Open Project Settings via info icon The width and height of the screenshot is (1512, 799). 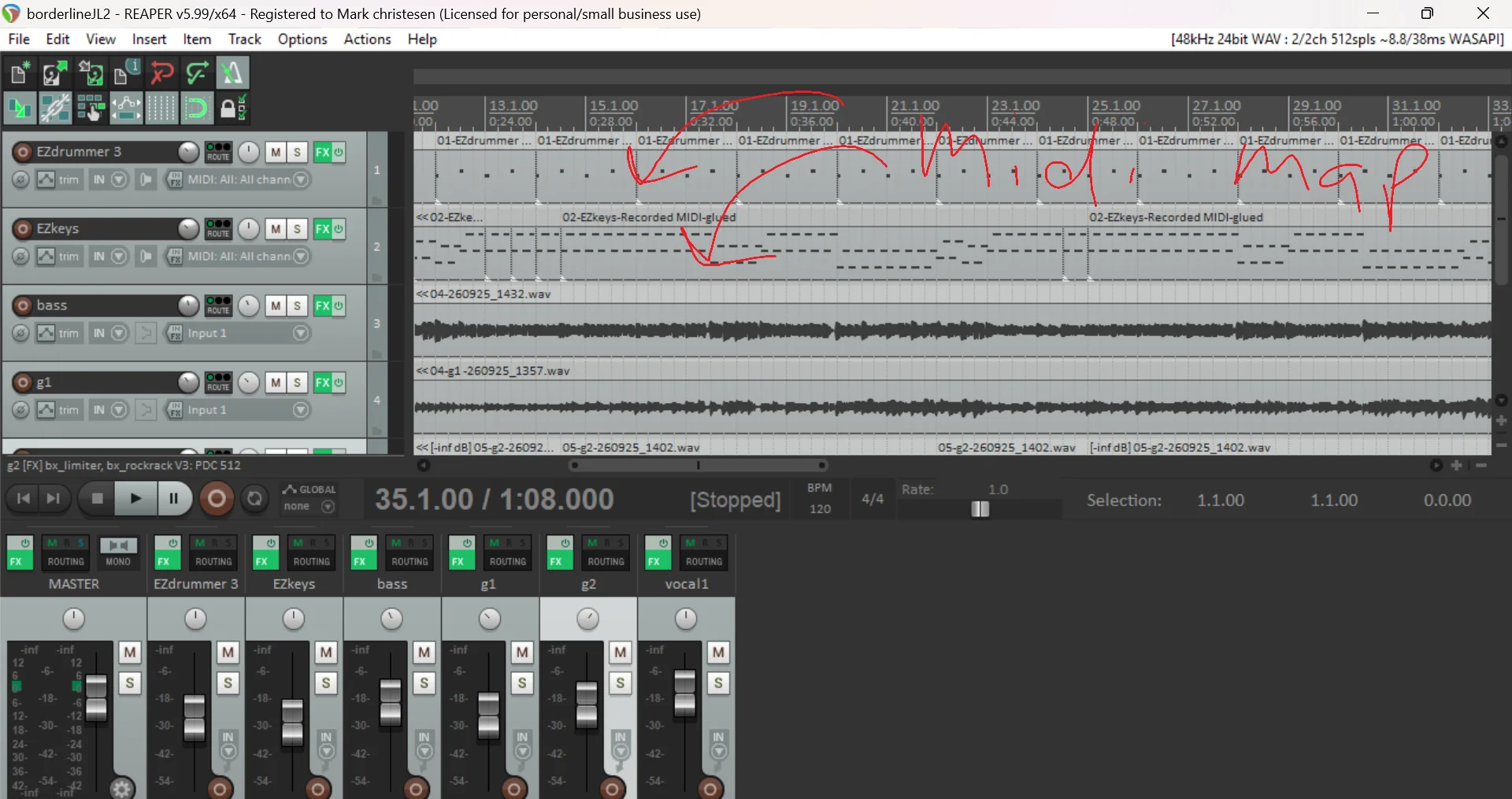click(126, 73)
